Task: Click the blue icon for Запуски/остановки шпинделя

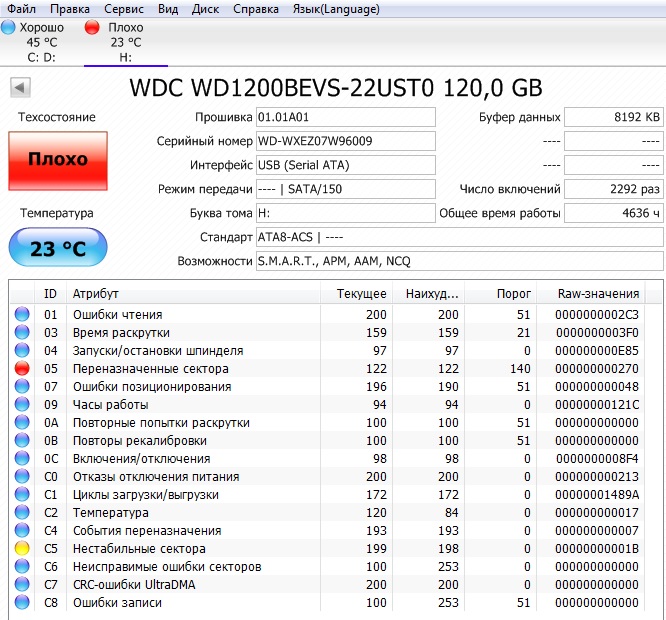Action: (22, 350)
